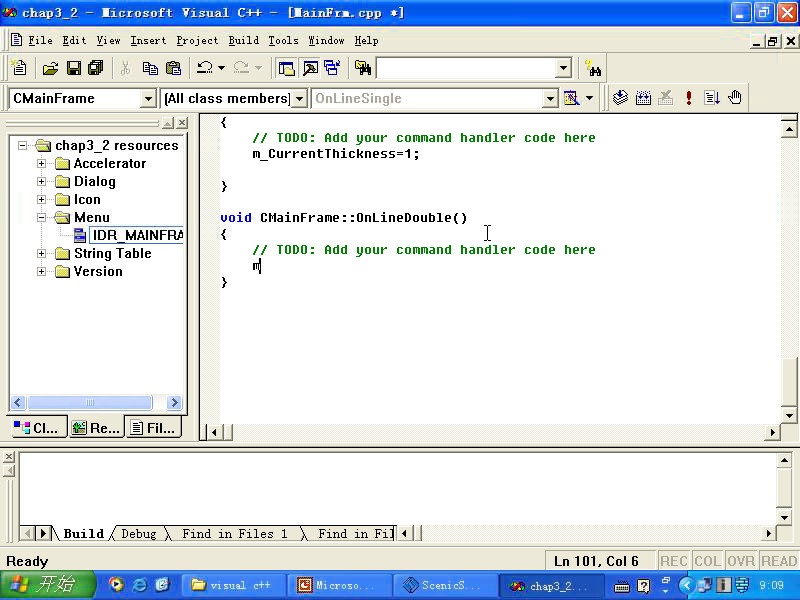Click the Find in Files icon
Viewport: 800px width, 600px height.
pos(363,68)
